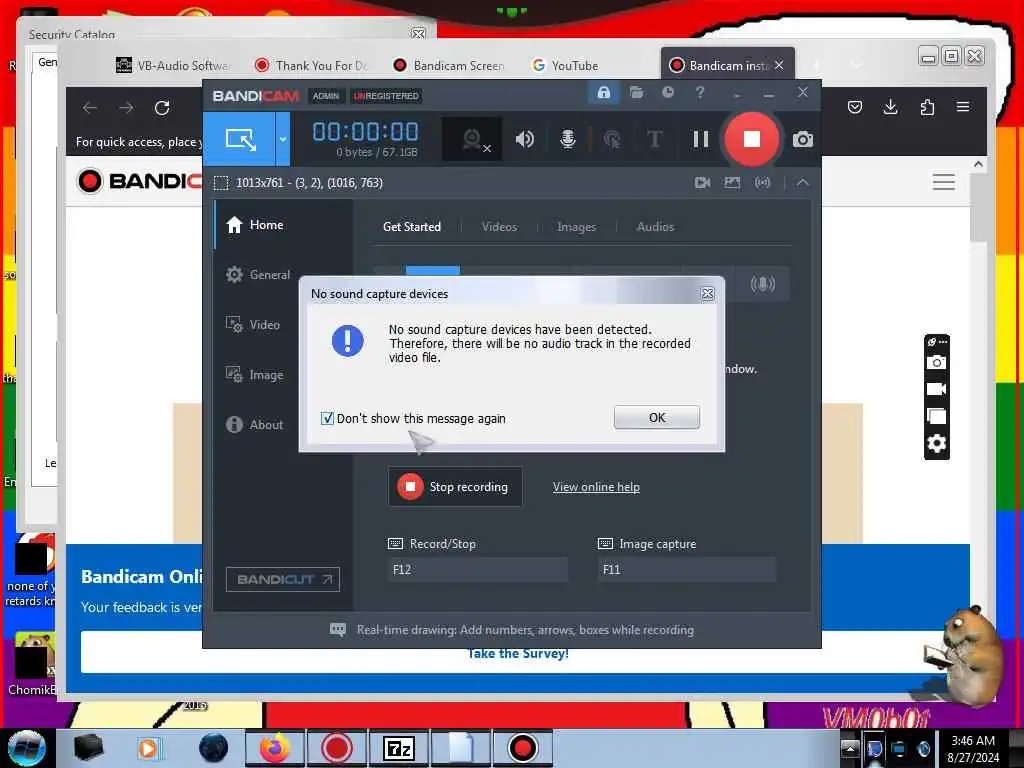
Task: Click the floating bar screenshot camera icon
Action: (936, 362)
